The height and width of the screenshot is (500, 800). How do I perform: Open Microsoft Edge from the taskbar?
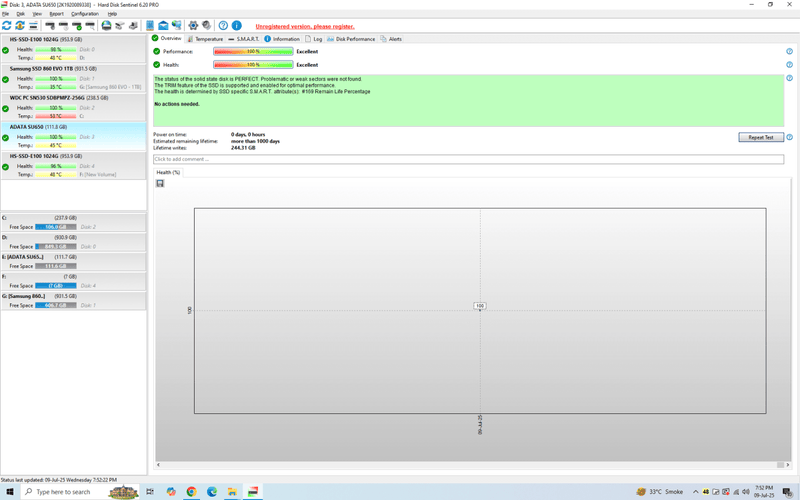212,492
